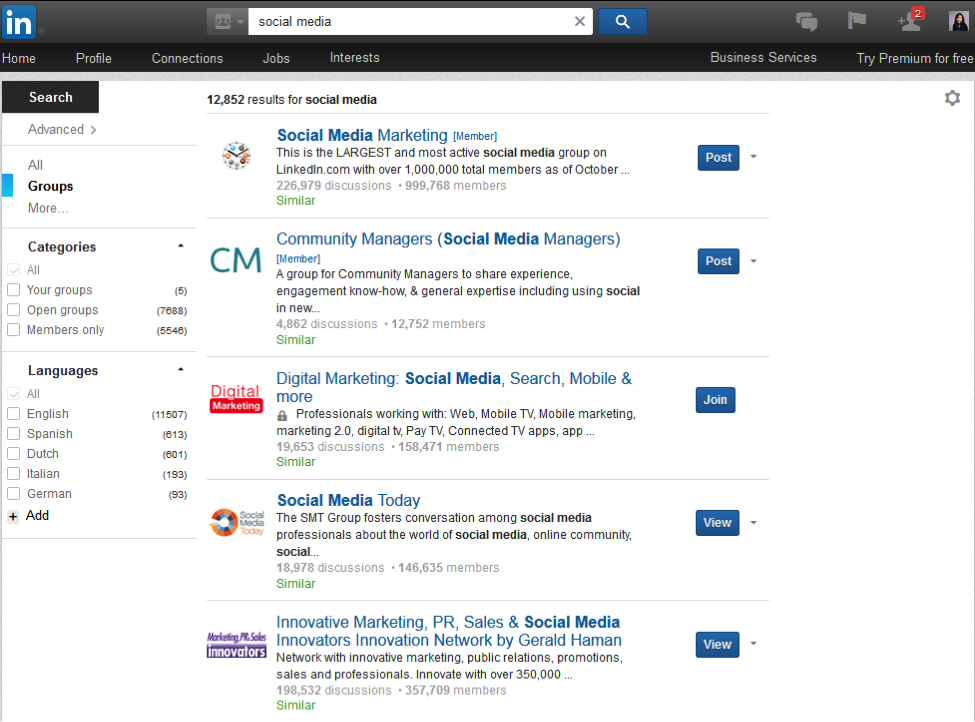
Task: Click the profile photo avatar
Action: pyautogui.click(x=958, y=21)
